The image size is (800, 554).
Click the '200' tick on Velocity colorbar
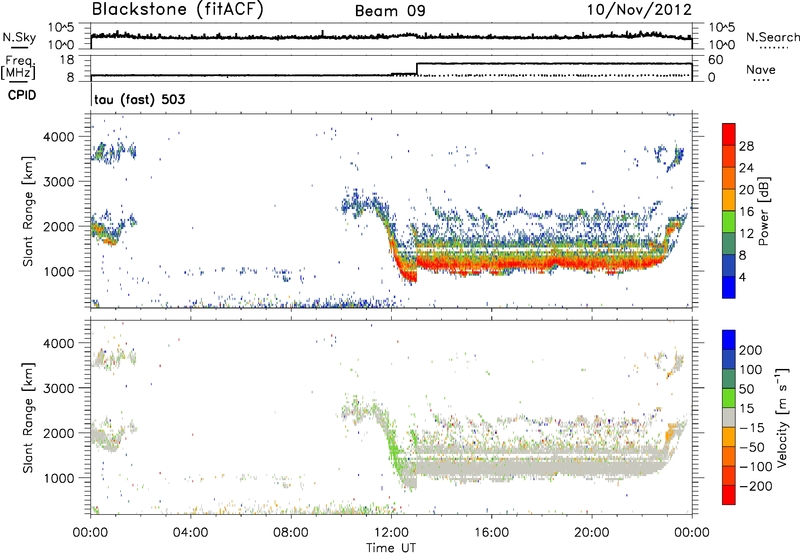tap(751, 350)
